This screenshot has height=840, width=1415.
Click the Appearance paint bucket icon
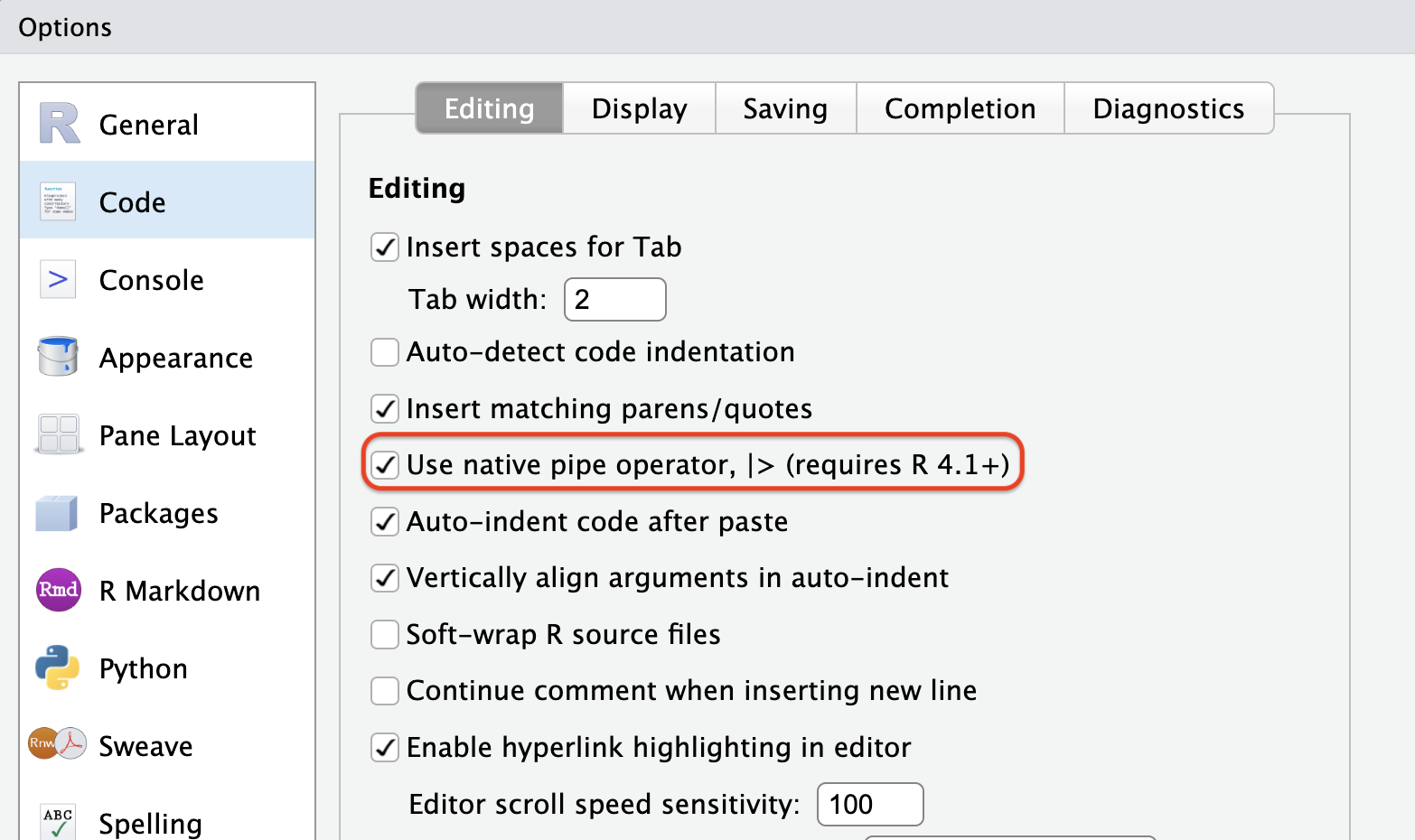[57, 357]
